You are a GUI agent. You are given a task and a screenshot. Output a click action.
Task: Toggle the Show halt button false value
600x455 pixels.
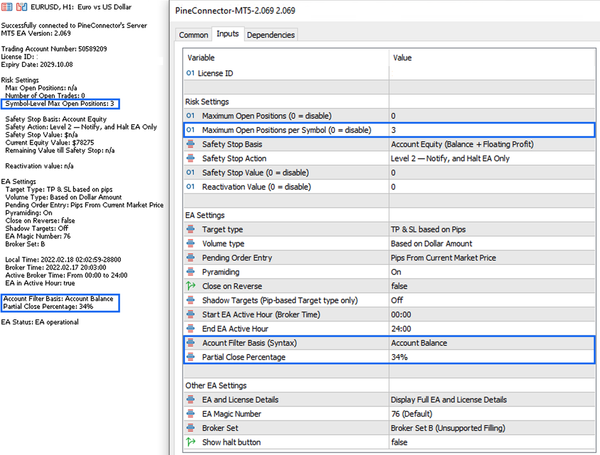[x=489, y=441]
